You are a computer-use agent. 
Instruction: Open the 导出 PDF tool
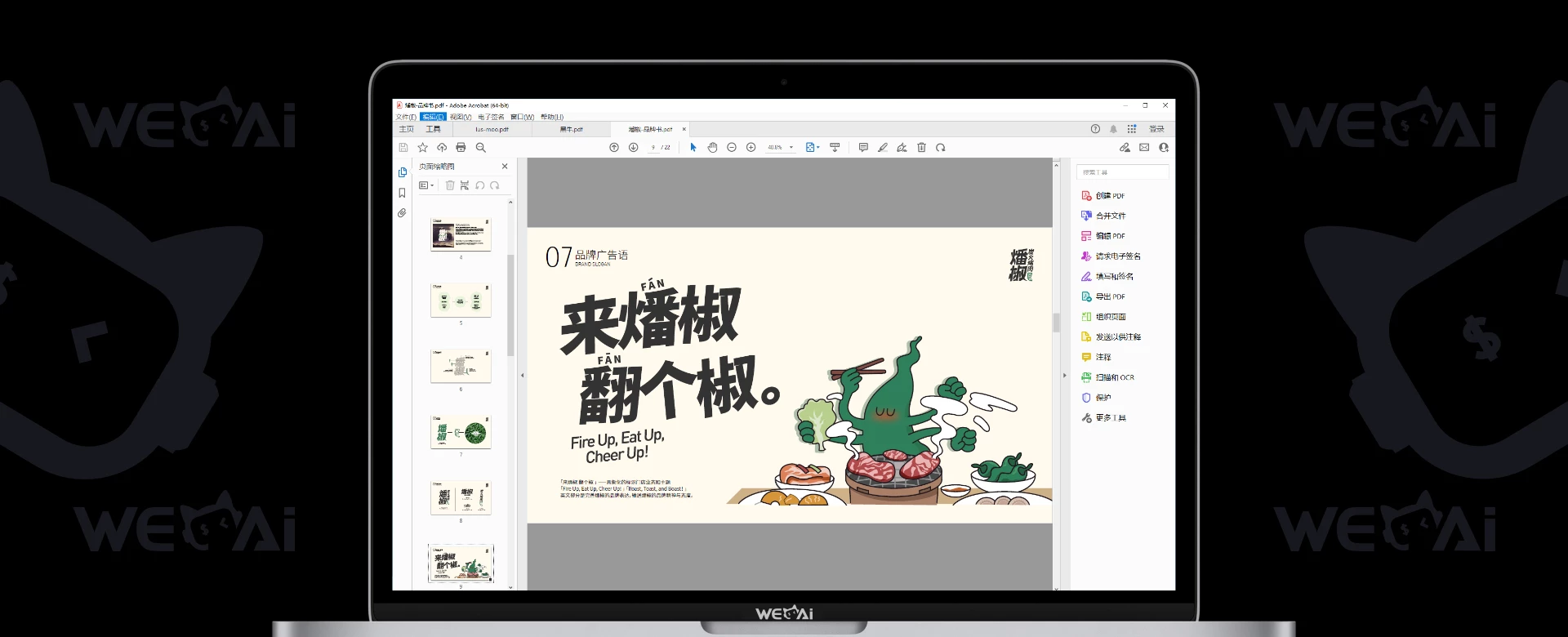[x=1103, y=296]
